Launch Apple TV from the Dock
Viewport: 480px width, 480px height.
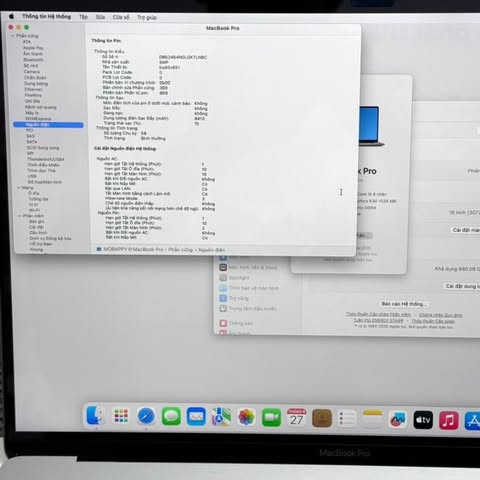pyautogui.click(x=423, y=420)
